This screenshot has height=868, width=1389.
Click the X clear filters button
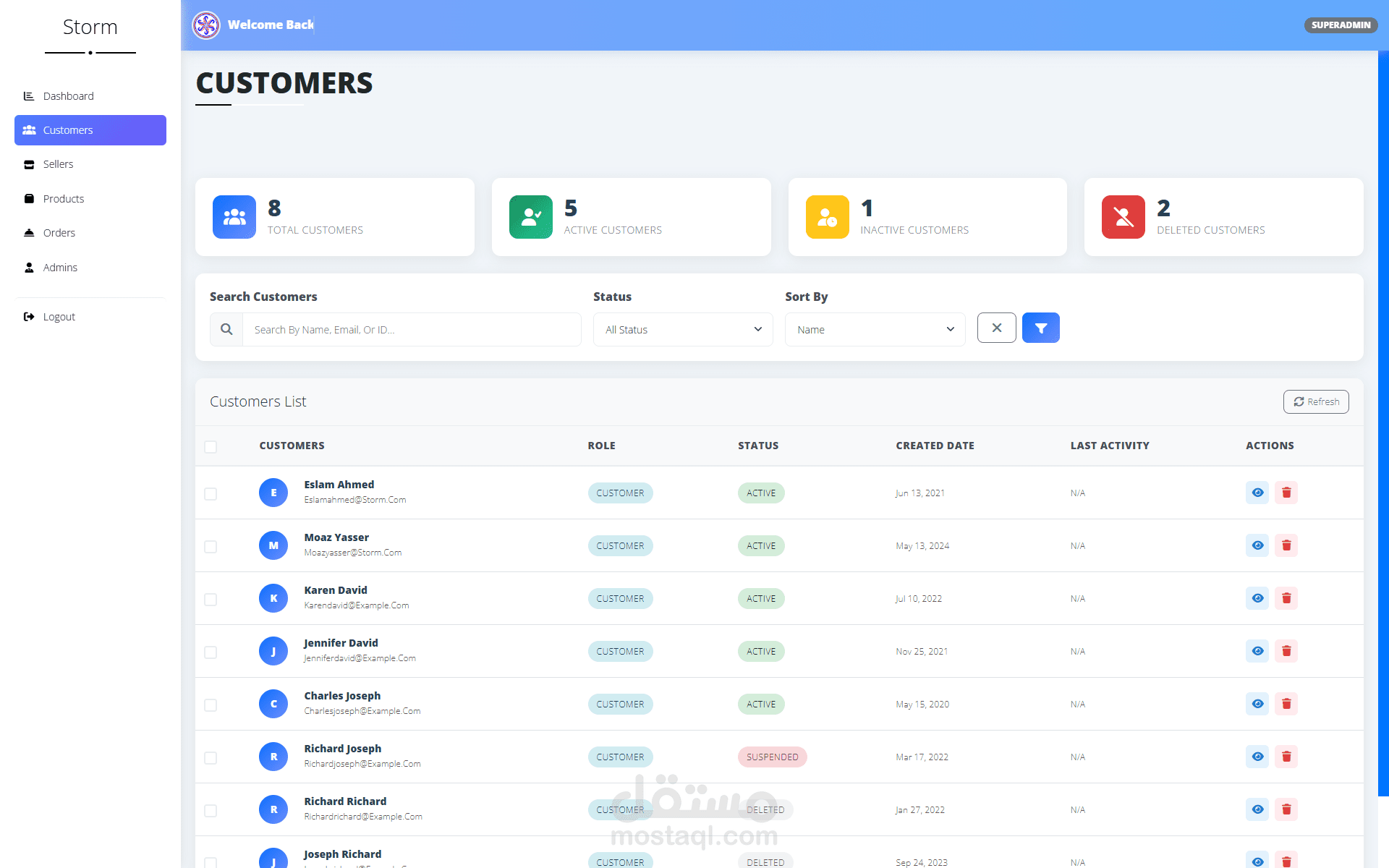(x=996, y=328)
